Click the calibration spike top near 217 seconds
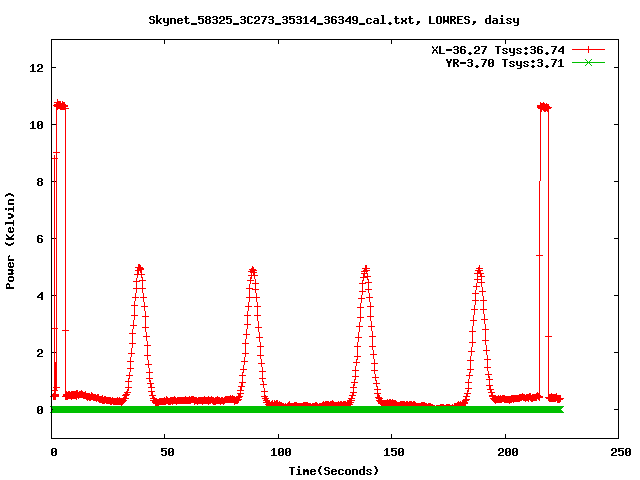The width and height of the screenshot is (640, 480). pos(544,107)
